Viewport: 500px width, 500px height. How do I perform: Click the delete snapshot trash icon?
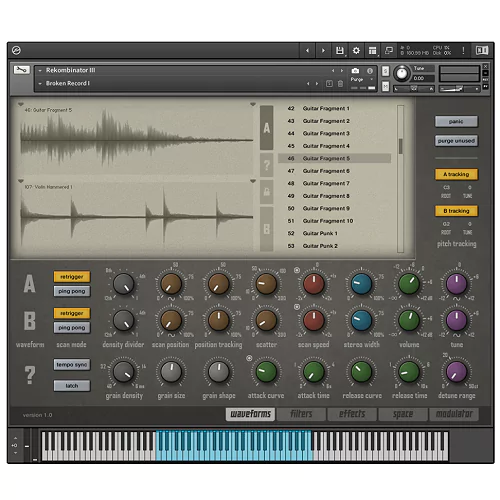(340, 83)
